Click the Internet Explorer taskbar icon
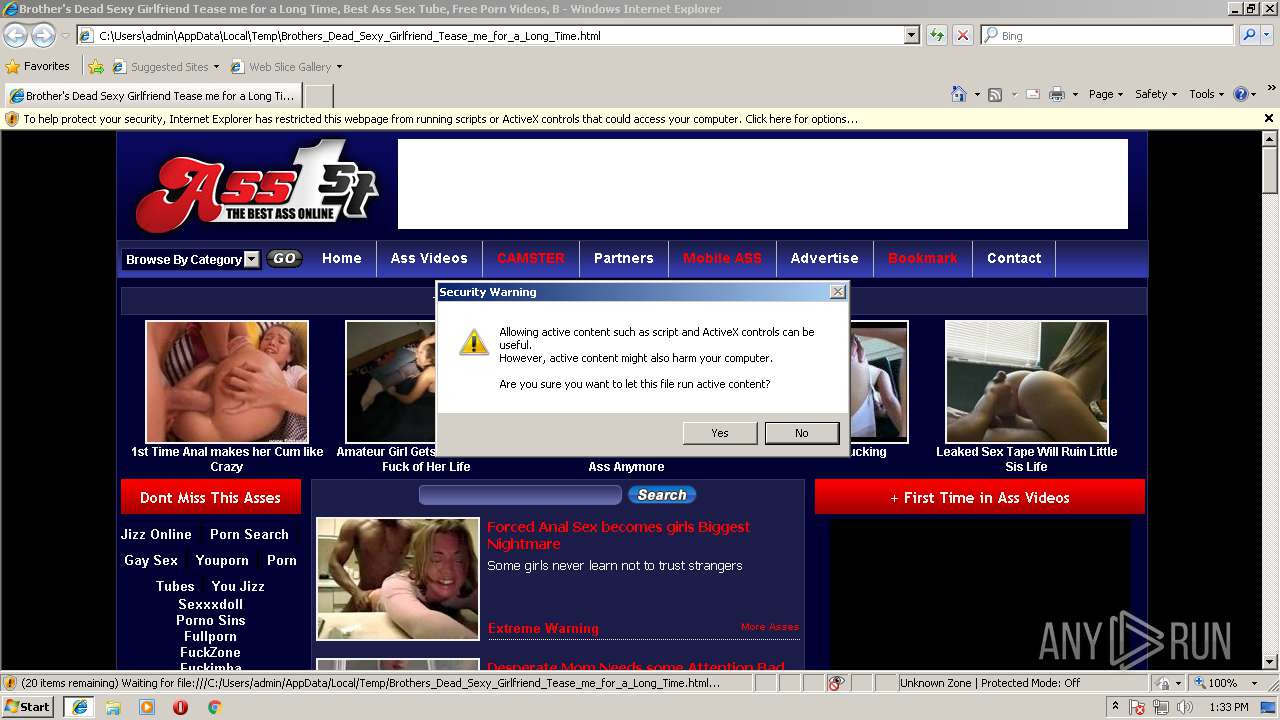Viewport: 1280px width, 720px height. click(79, 707)
